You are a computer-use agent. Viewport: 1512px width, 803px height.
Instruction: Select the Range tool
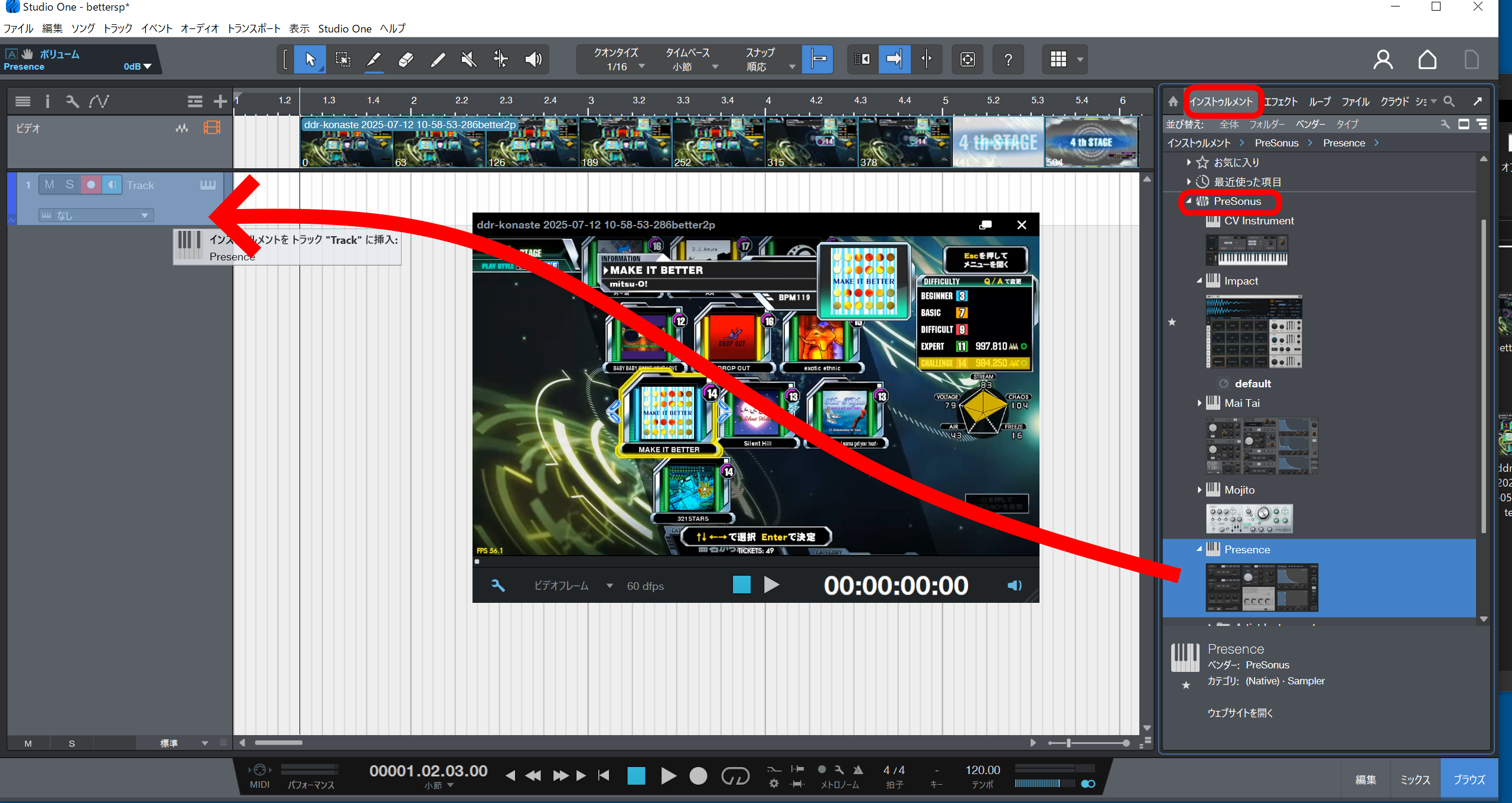(x=343, y=59)
